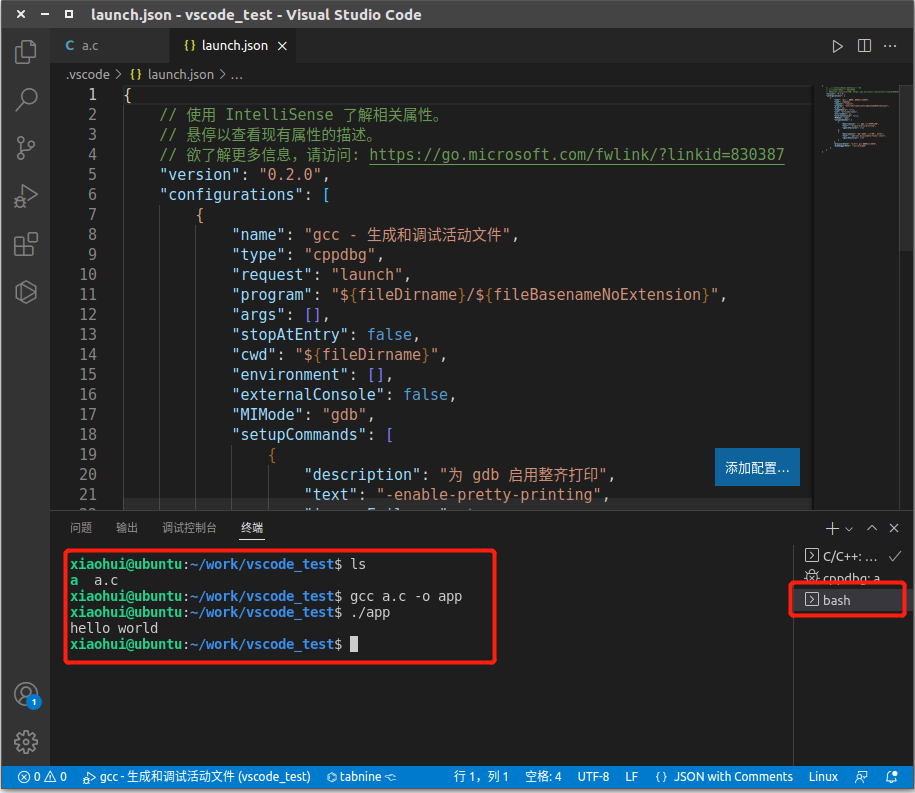Image resolution: width=915 pixels, height=793 pixels.
Task: Click the 添加配置... button
Action: pyautogui.click(x=757, y=467)
